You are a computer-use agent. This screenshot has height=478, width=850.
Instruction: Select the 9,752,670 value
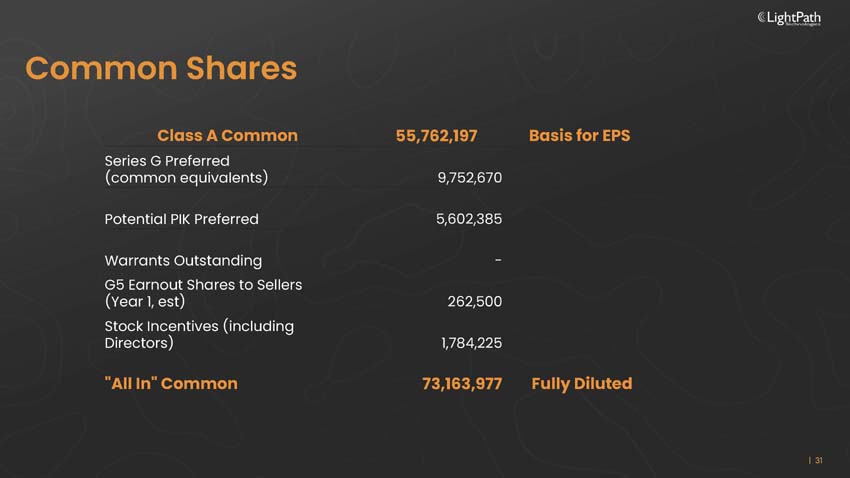pyautogui.click(x=469, y=178)
